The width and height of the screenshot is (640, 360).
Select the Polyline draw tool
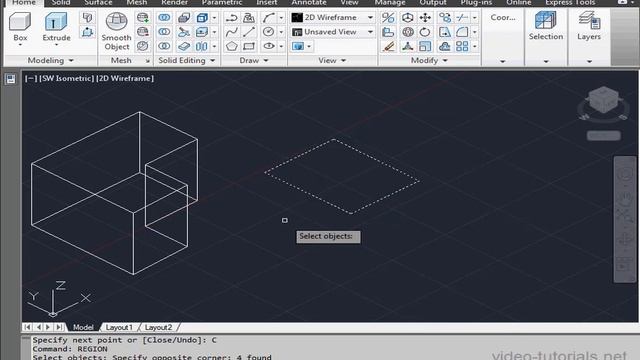click(x=232, y=18)
